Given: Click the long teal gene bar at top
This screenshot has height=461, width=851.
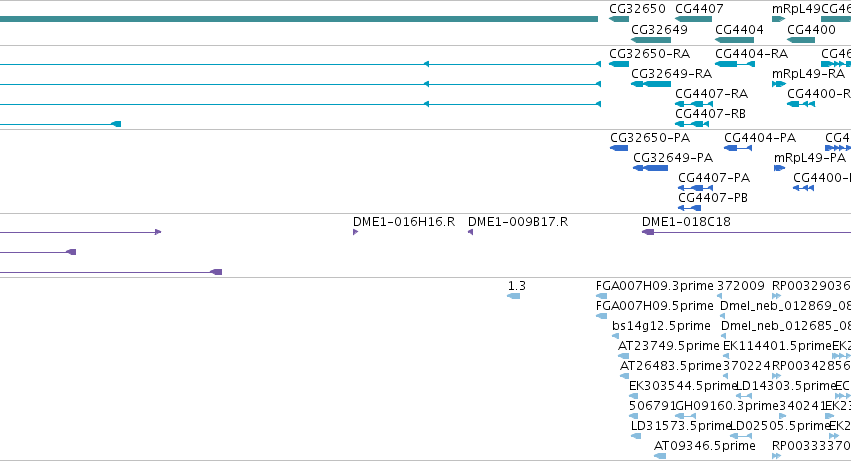Looking at the screenshot, I should coord(299,19).
